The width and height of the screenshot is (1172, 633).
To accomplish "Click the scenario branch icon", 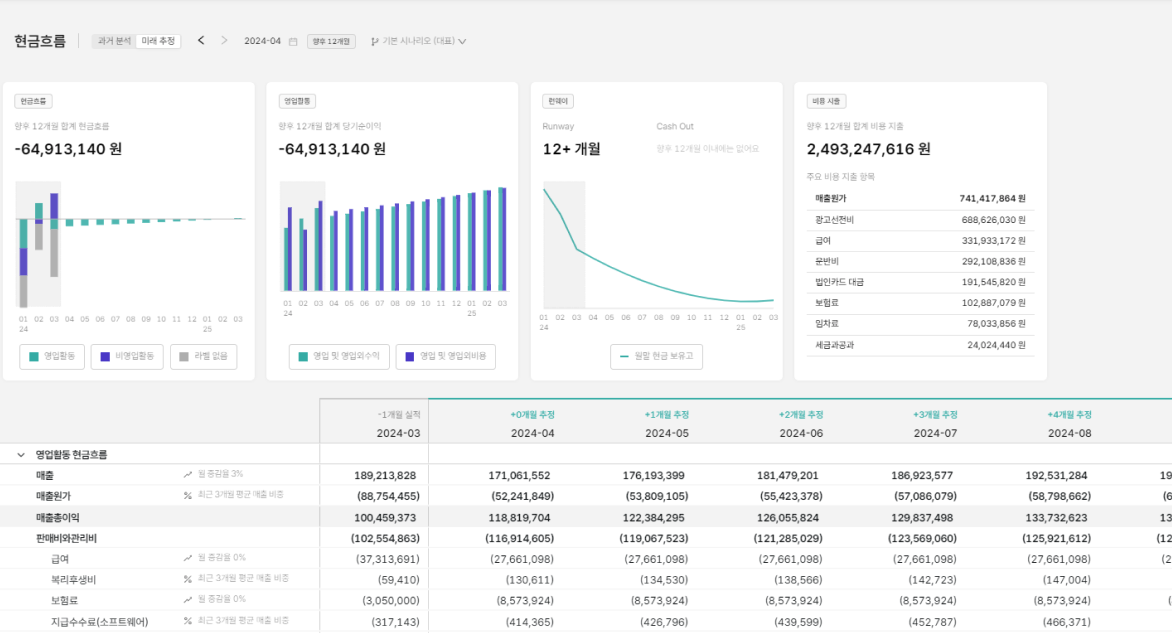I will pyautogui.click(x=374, y=41).
